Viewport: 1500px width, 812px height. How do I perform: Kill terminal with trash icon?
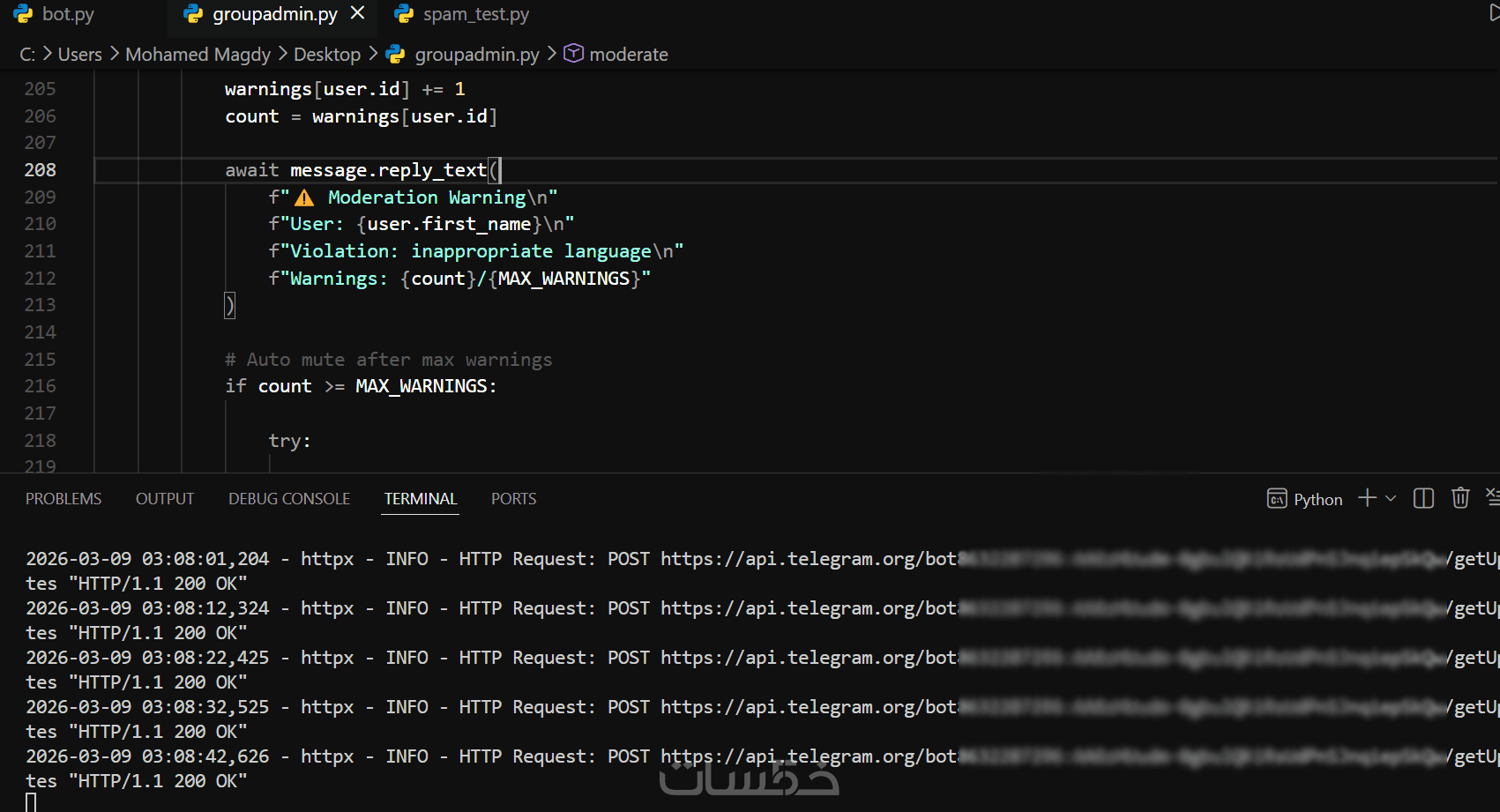[1460, 499]
